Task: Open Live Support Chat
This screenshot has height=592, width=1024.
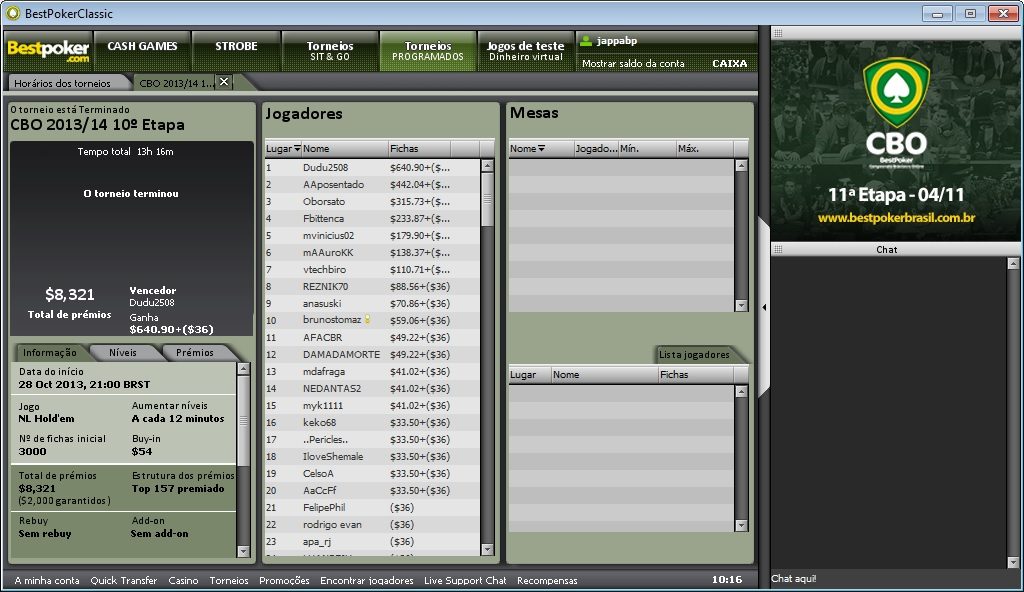Action: pos(465,580)
